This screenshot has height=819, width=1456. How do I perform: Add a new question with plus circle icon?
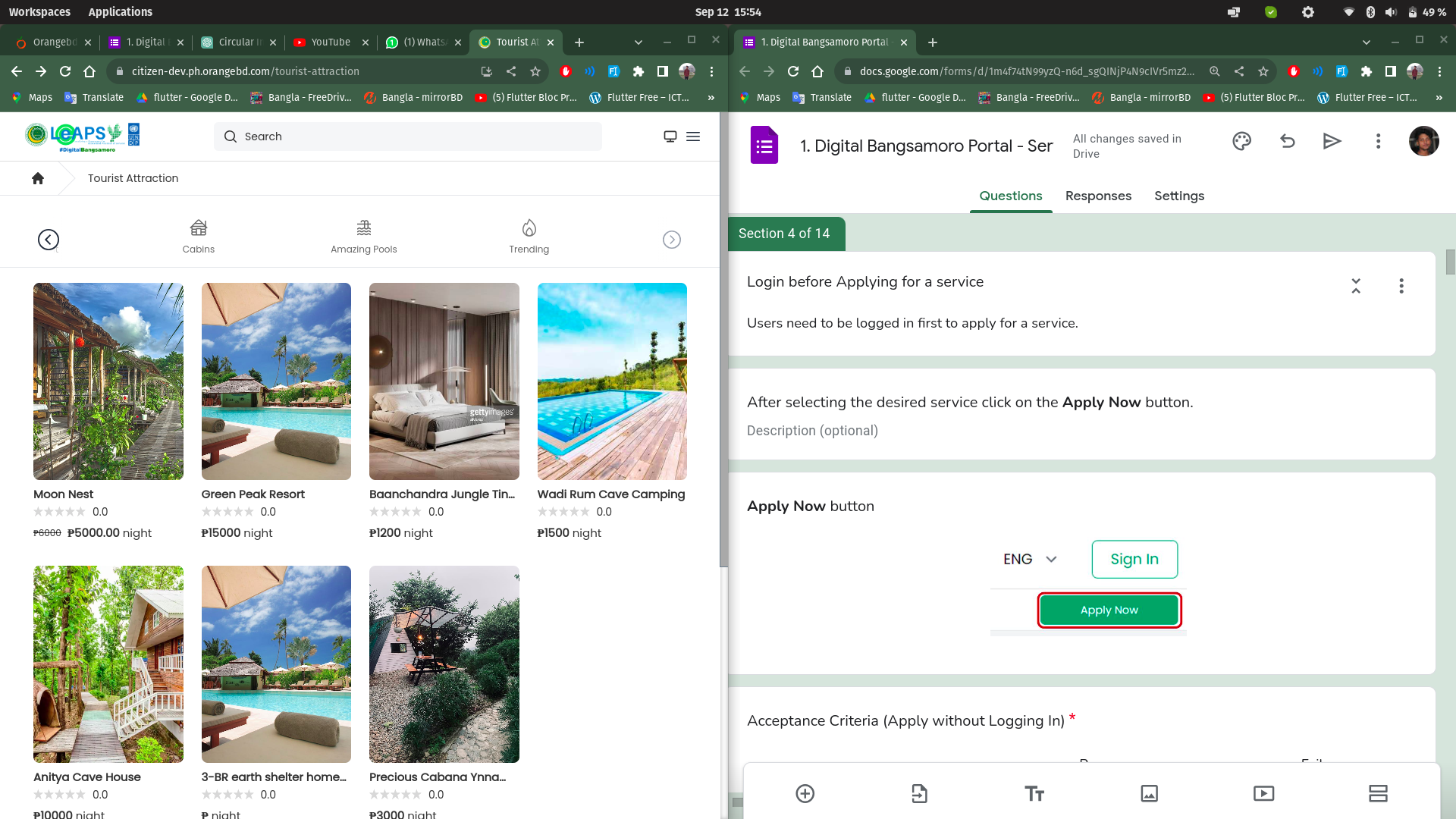(805, 793)
